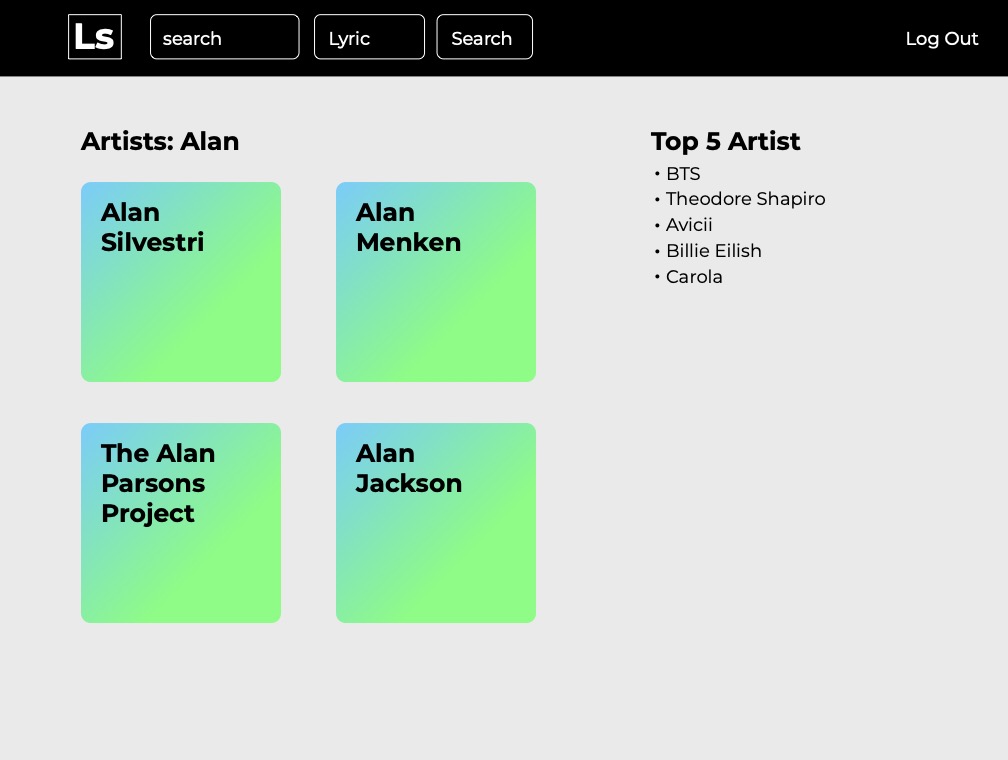This screenshot has width=1008, height=760.
Task: Open the Lyric search type dropdown
Action: [369, 37]
